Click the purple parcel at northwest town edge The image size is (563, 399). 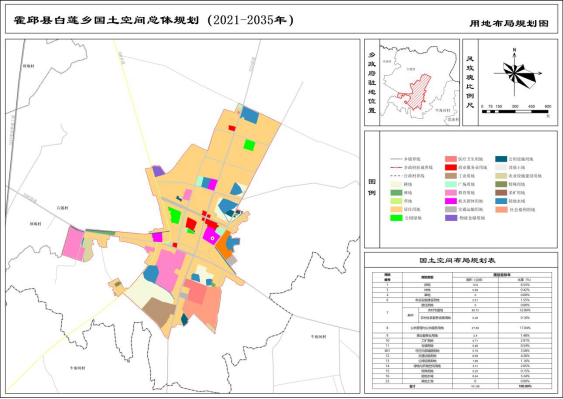pos(158,171)
